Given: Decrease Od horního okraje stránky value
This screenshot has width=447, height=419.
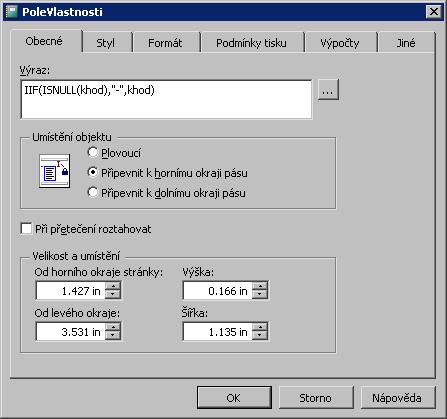Looking at the screenshot, I should (x=113, y=295).
